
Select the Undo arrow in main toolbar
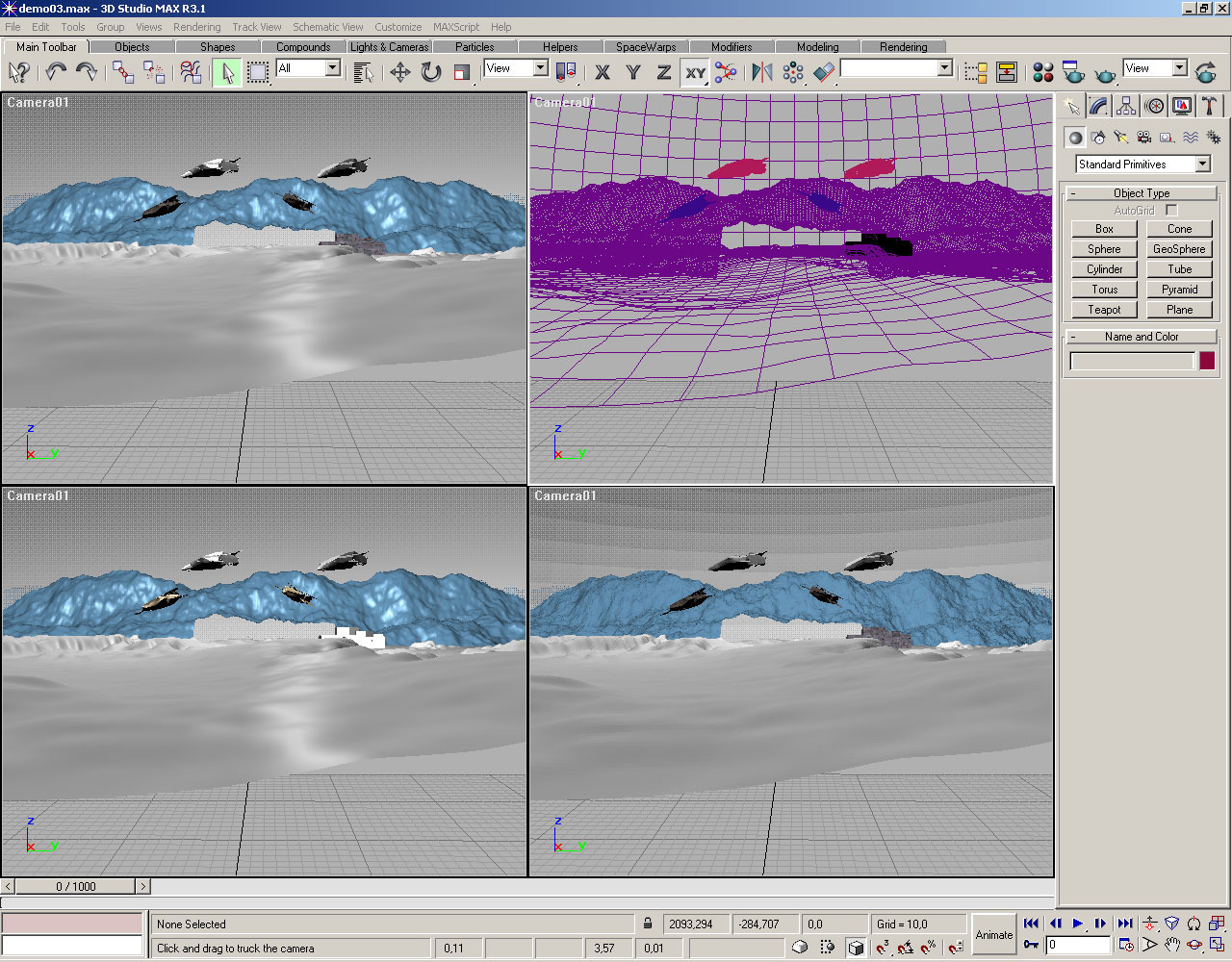click(56, 72)
